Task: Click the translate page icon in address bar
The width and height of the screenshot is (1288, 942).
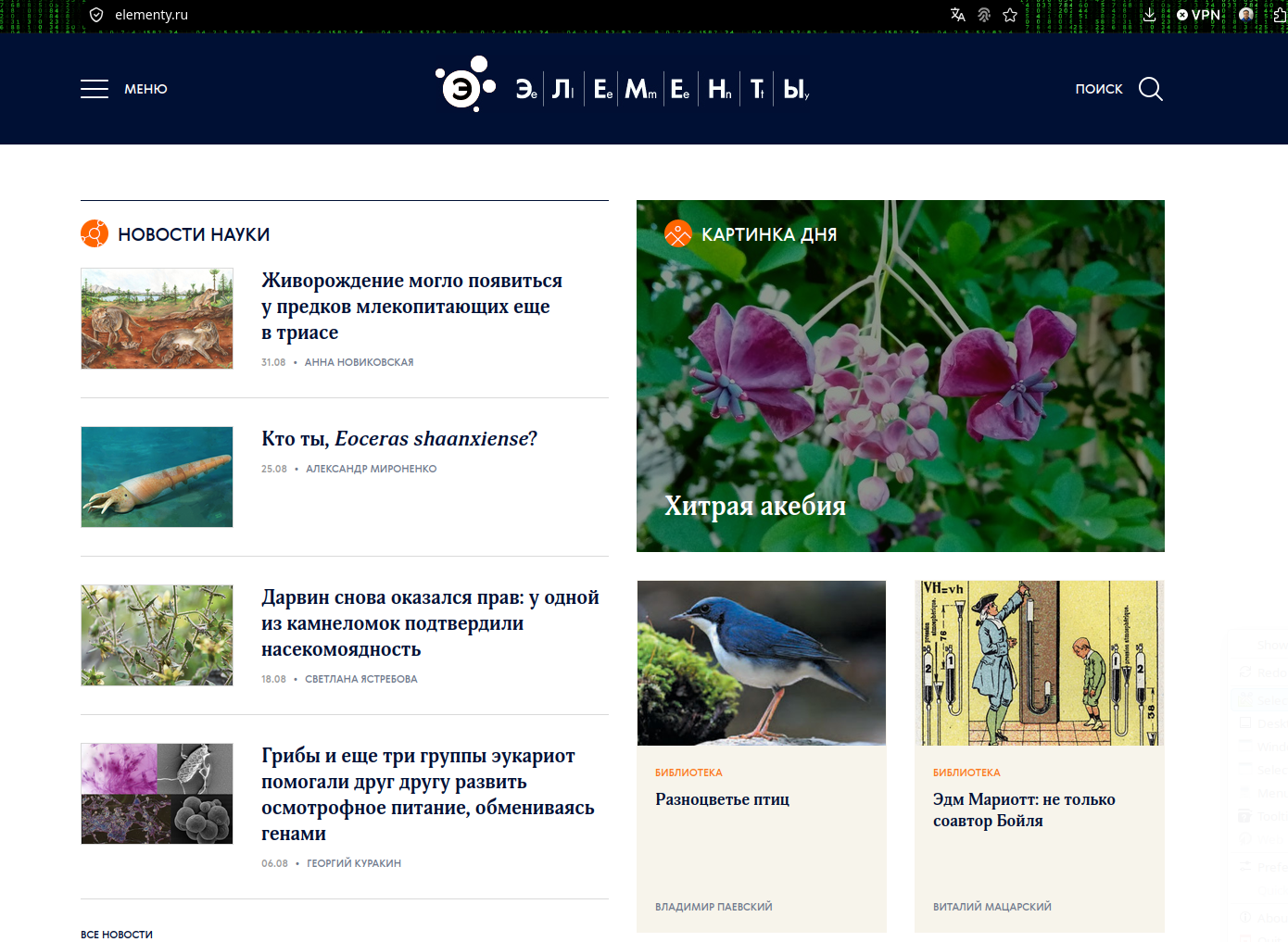Action: click(958, 15)
